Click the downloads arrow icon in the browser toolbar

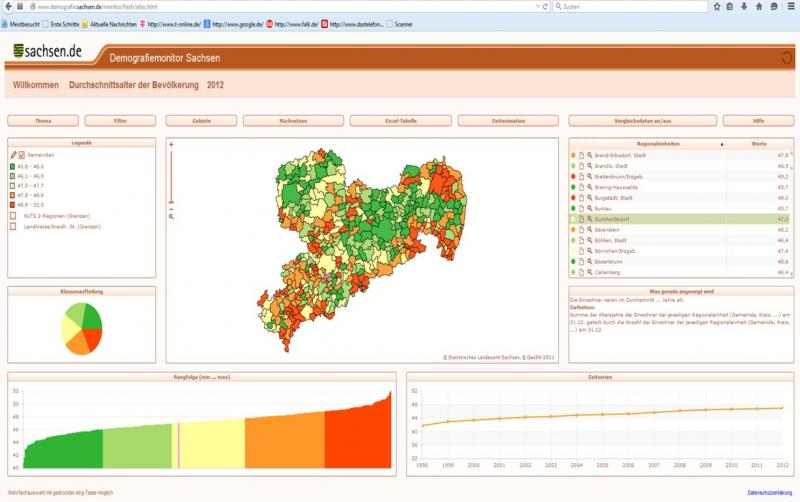coord(744,7)
